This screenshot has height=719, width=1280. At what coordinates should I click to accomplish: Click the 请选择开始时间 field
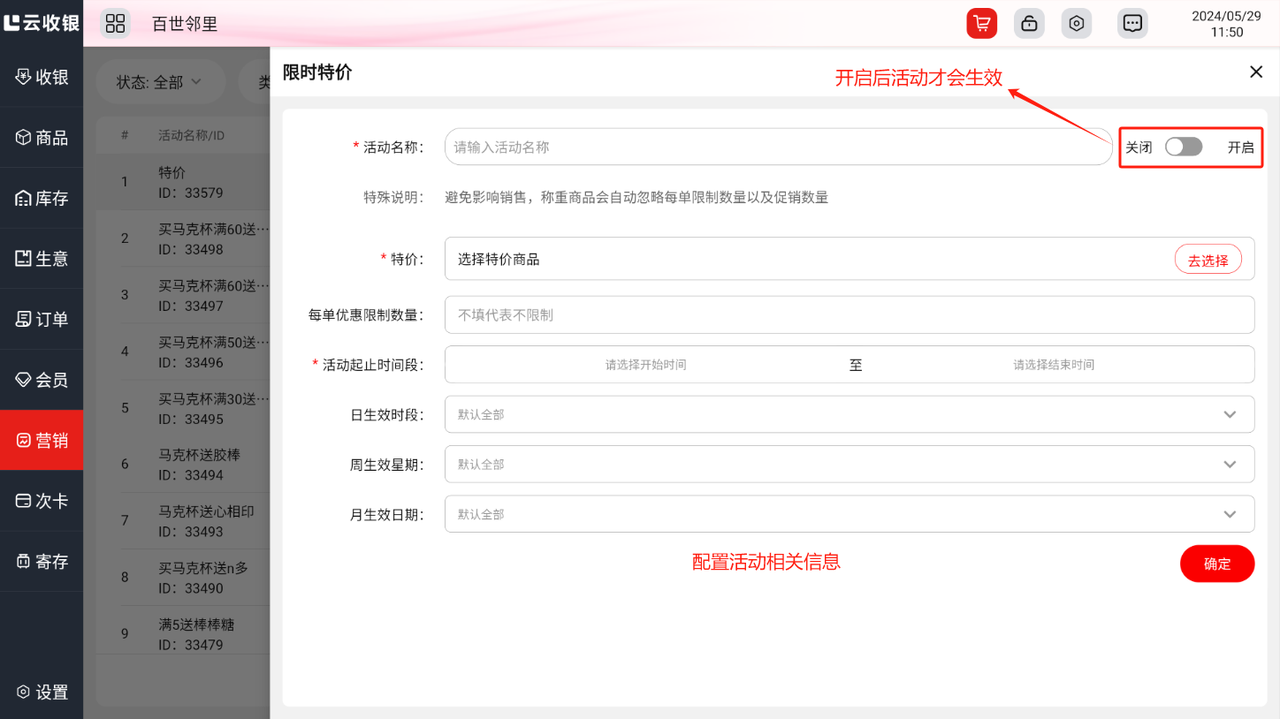click(645, 365)
